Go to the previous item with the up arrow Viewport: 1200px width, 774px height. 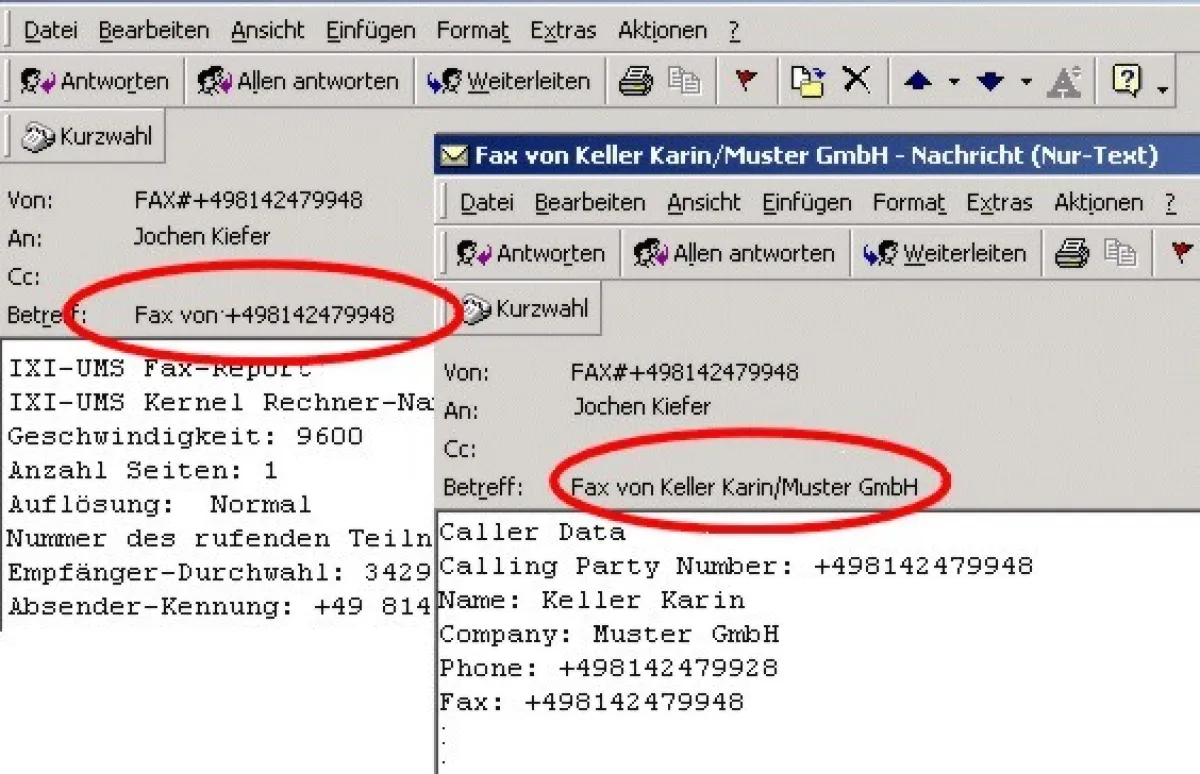point(918,81)
